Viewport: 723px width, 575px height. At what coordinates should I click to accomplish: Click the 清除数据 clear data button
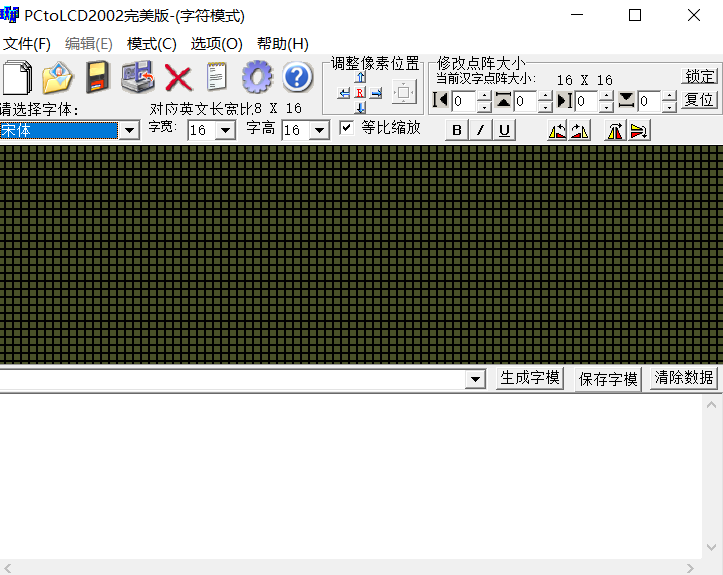684,379
